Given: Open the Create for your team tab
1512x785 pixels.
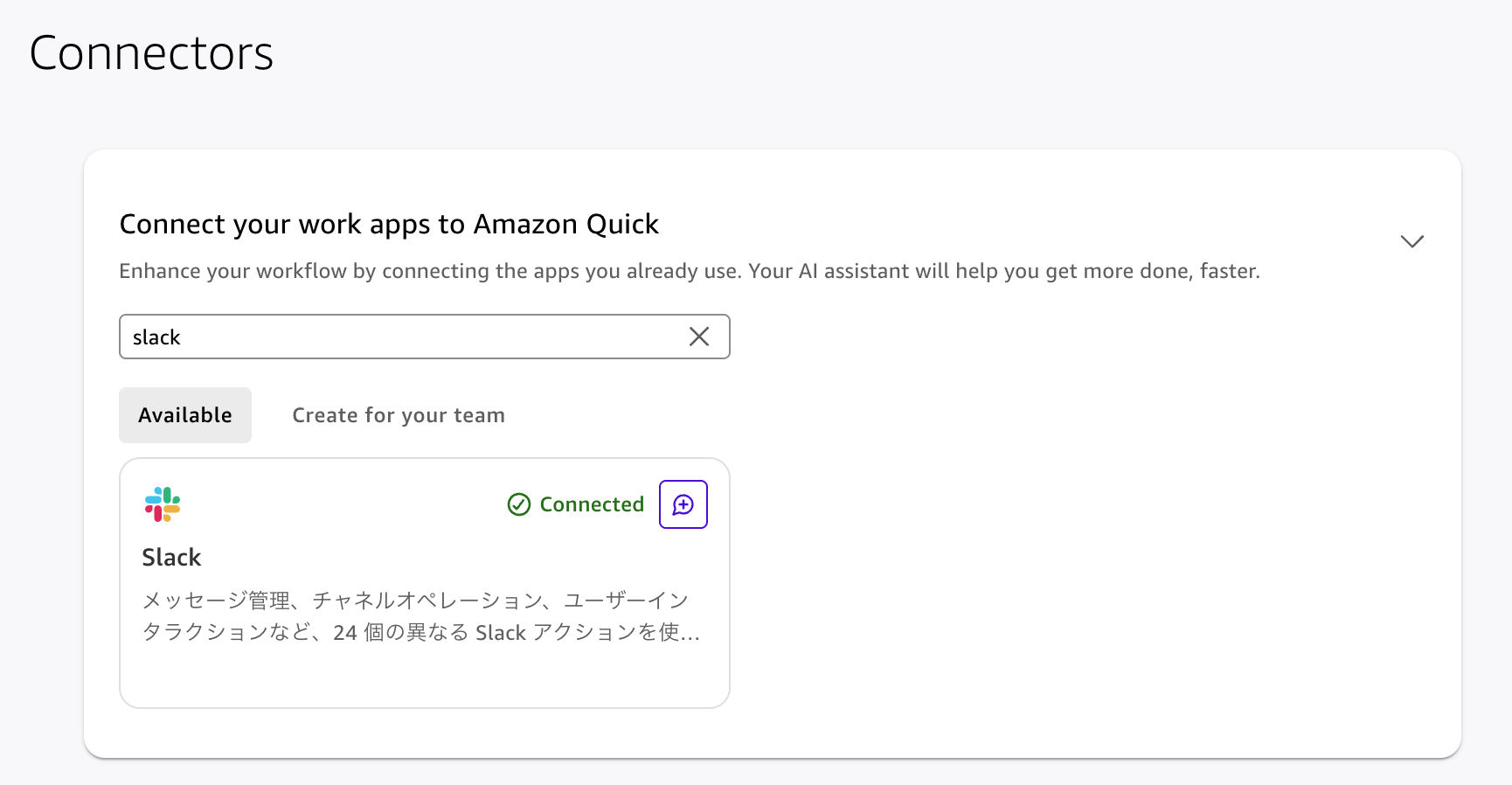Looking at the screenshot, I should [x=399, y=415].
